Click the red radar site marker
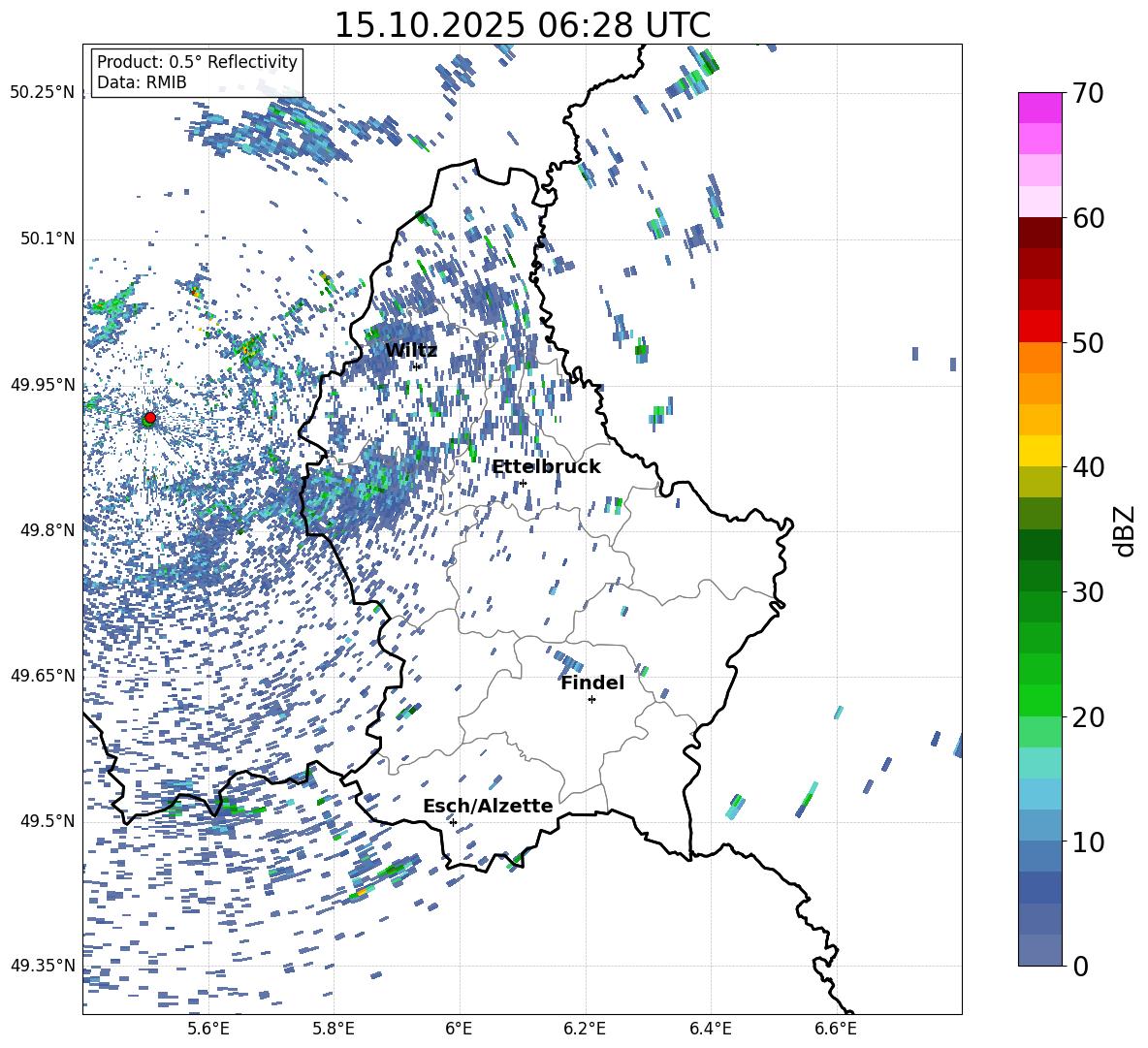 coord(150,418)
